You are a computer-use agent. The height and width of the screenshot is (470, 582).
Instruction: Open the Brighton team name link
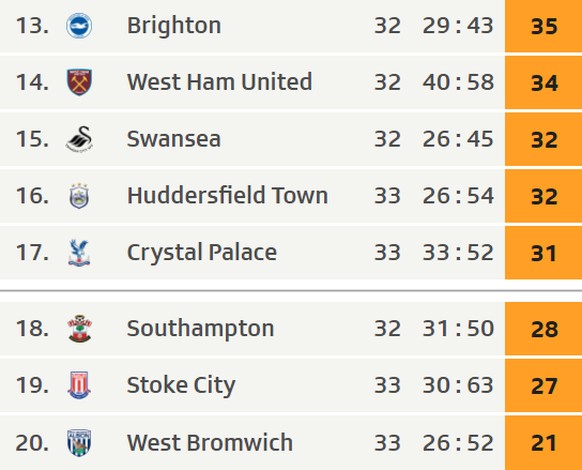point(174,26)
